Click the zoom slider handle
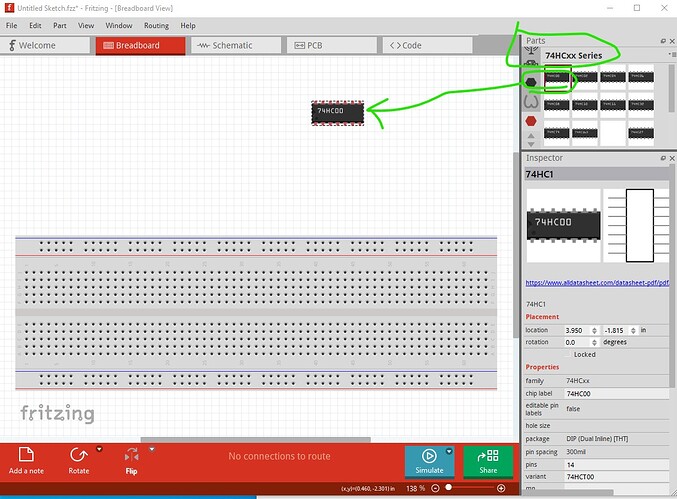The height and width of the screenshot is (499, 677). click(x=449, y=487)
